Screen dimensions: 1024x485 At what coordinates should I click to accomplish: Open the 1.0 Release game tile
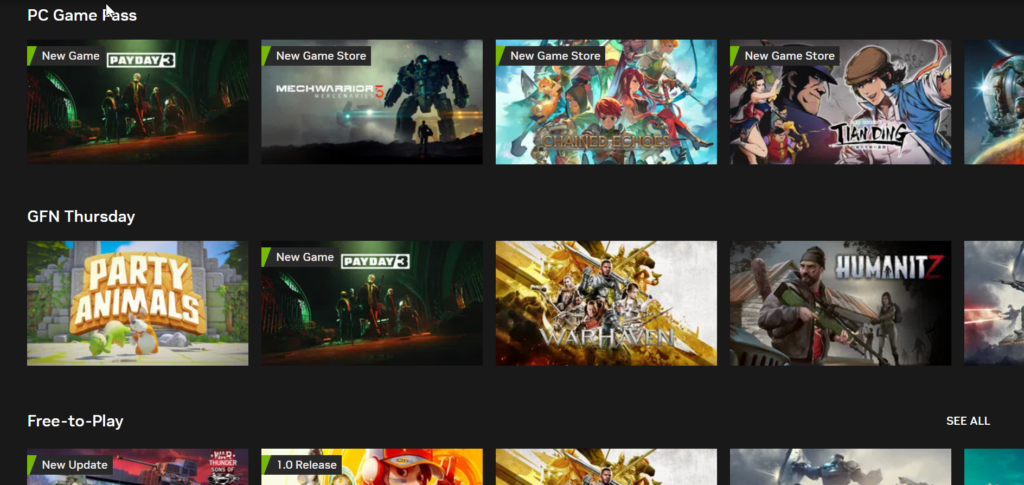372,467
